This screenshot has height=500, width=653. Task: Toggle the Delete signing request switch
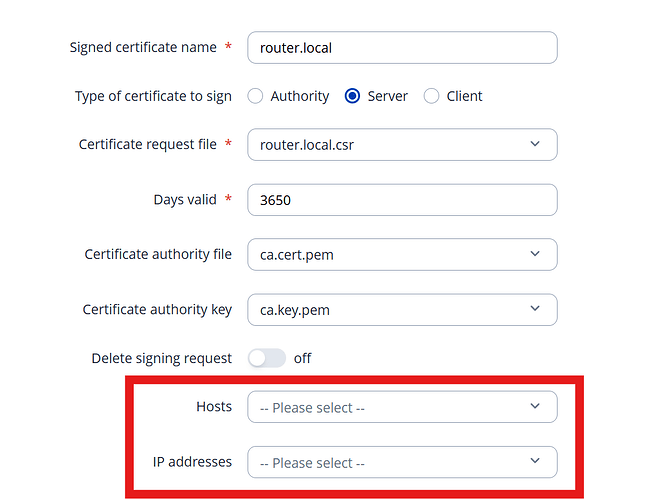pos(267,358)
